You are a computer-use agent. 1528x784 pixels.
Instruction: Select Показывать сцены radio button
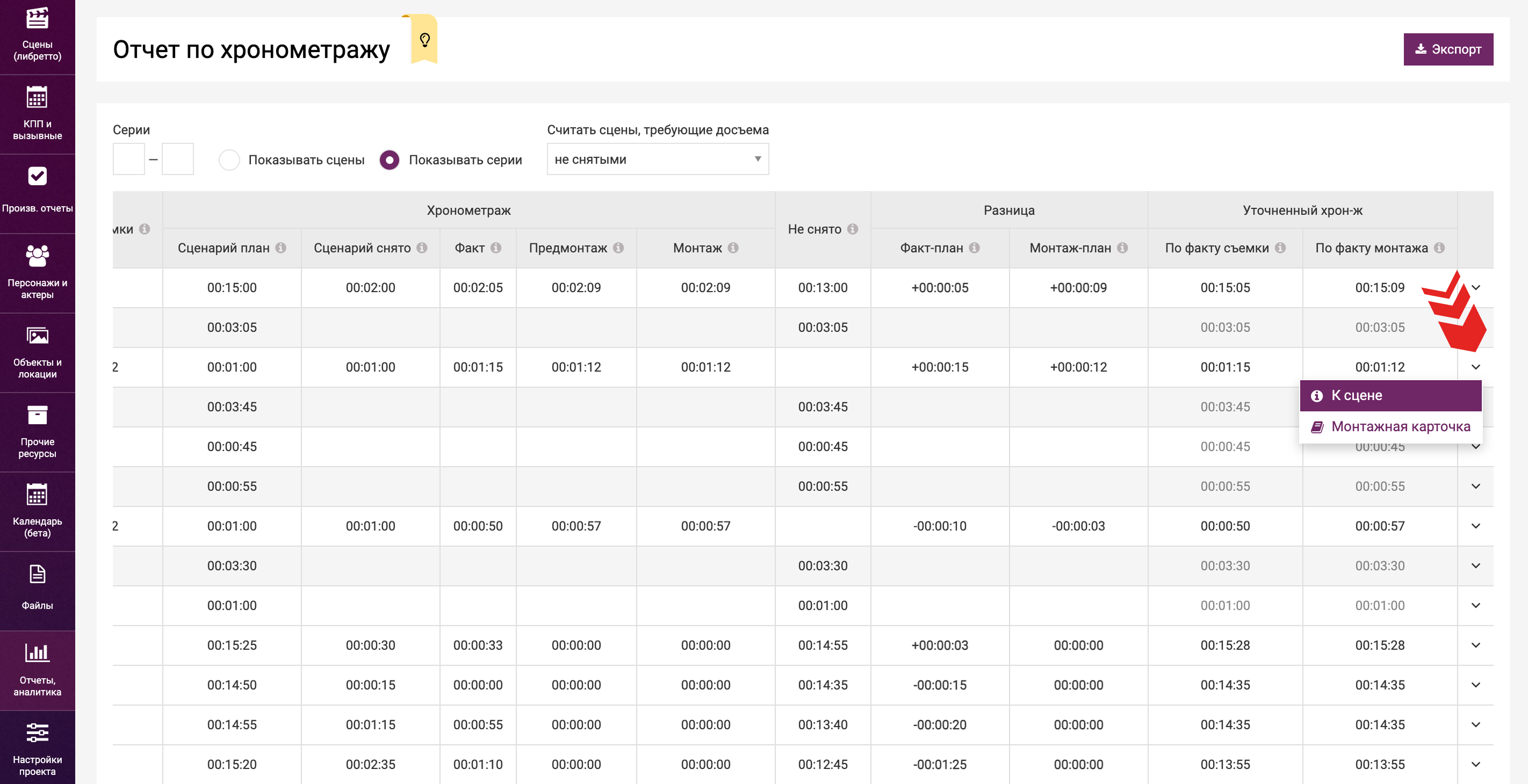coord(229,160)
